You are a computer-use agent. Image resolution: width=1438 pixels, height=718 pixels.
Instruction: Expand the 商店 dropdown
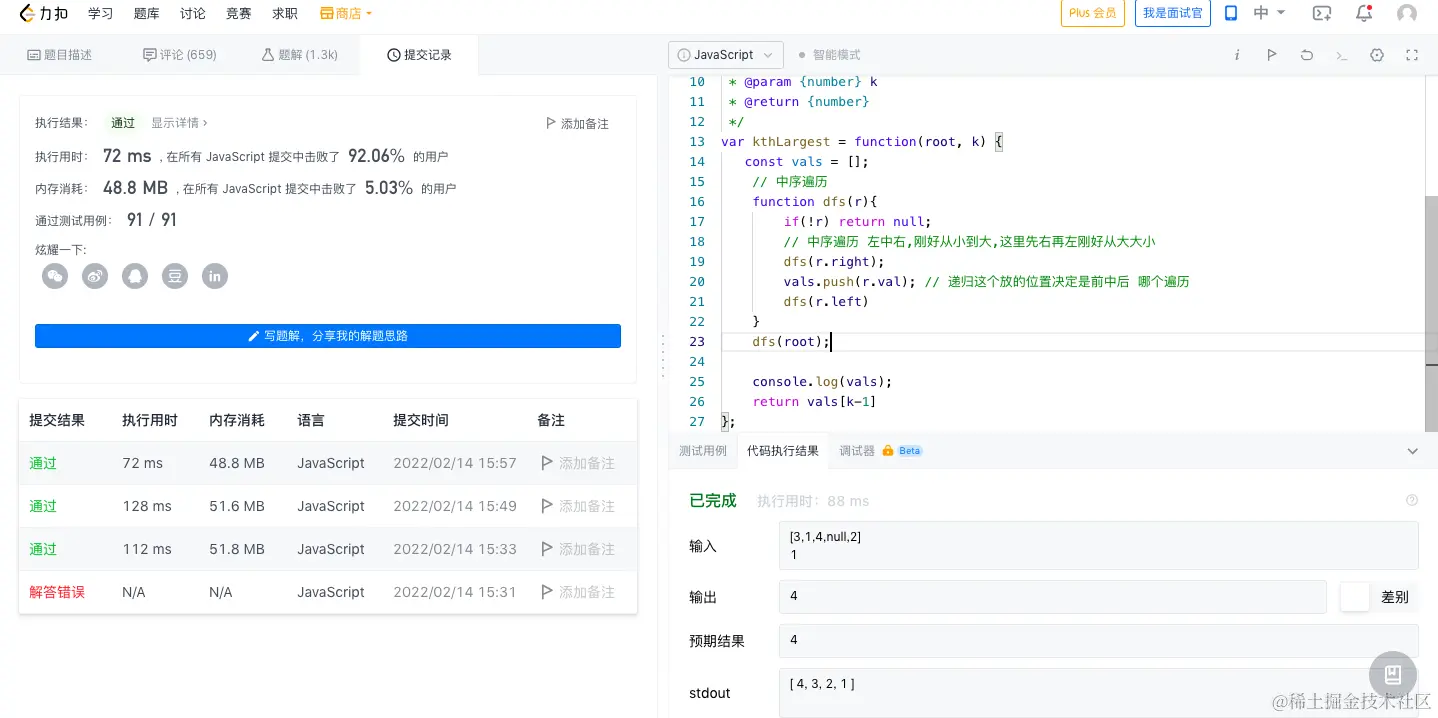pos(346,14)
